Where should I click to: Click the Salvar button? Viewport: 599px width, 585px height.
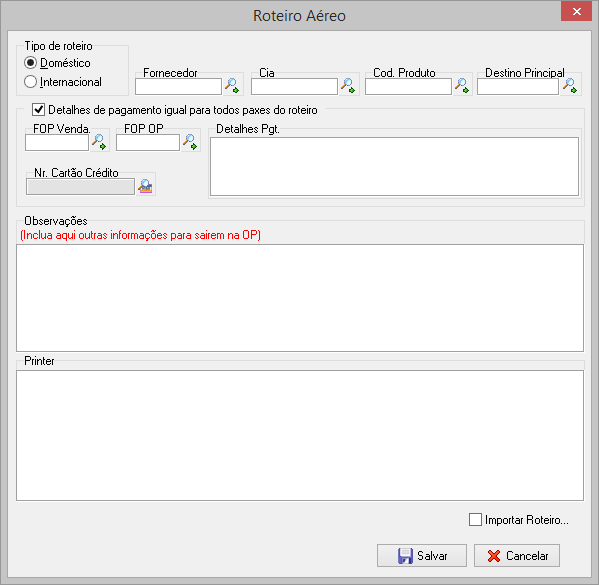422,556
